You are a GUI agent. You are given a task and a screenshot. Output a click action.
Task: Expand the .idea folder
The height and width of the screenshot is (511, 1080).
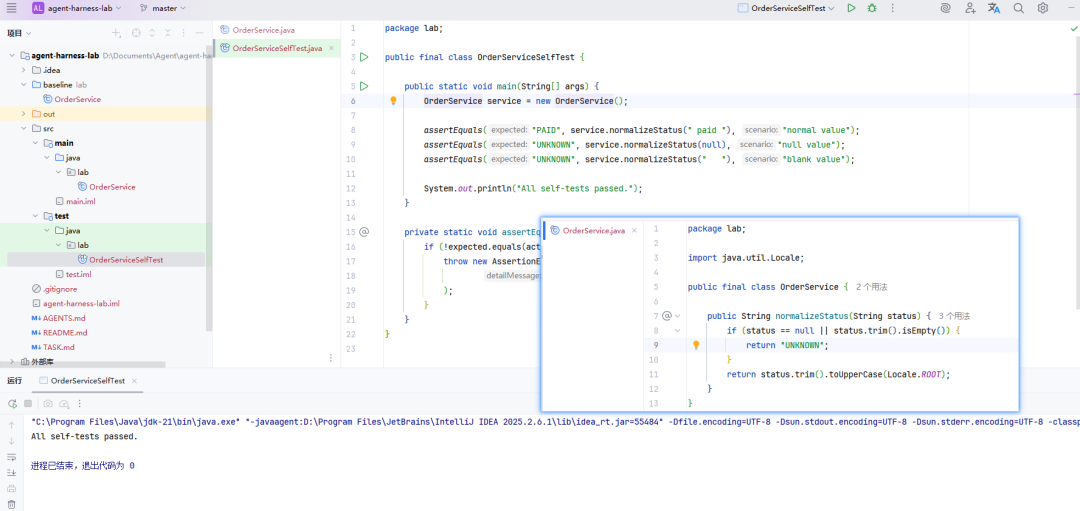click(23, 70)
